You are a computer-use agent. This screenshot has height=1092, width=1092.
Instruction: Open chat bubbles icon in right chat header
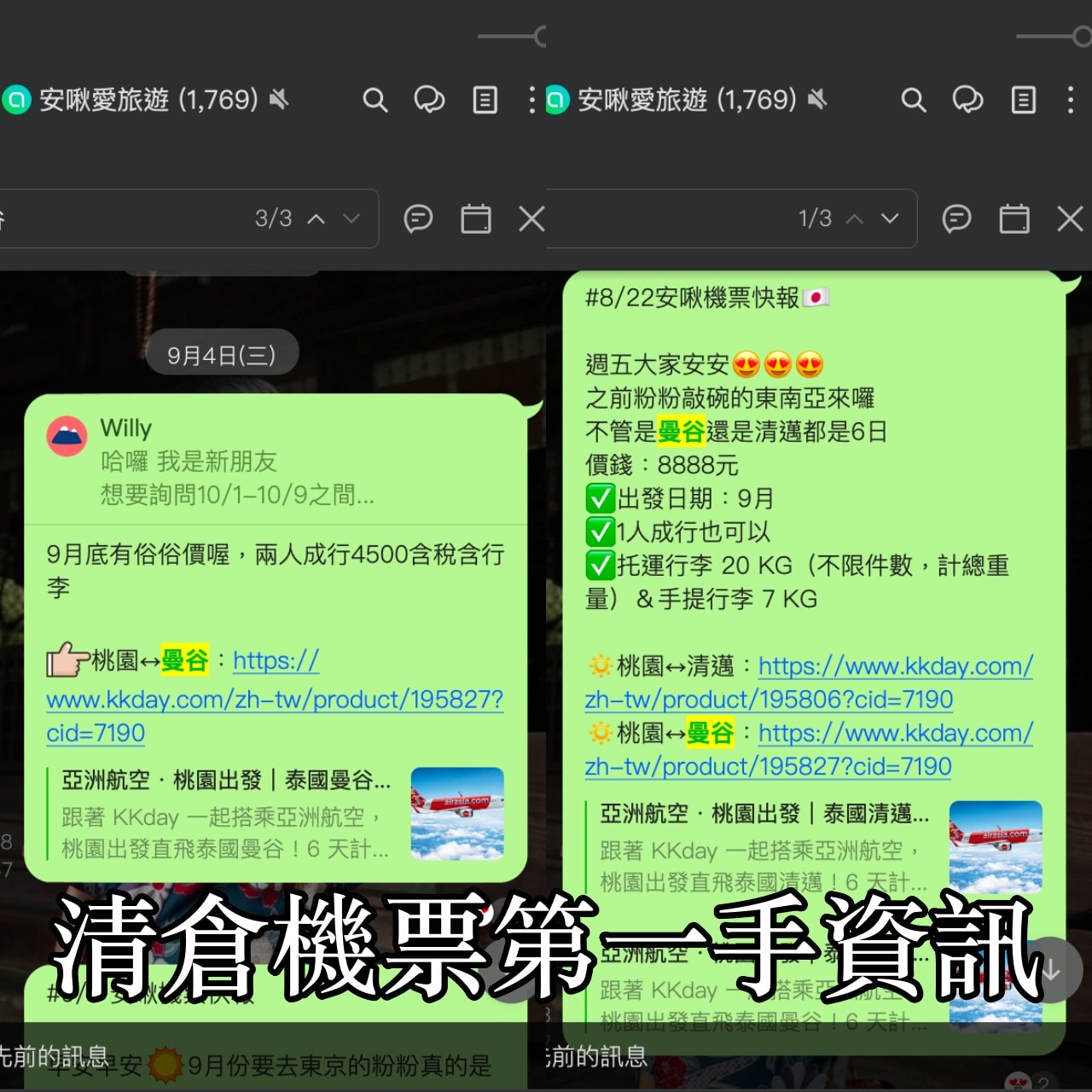click(967, 101)
